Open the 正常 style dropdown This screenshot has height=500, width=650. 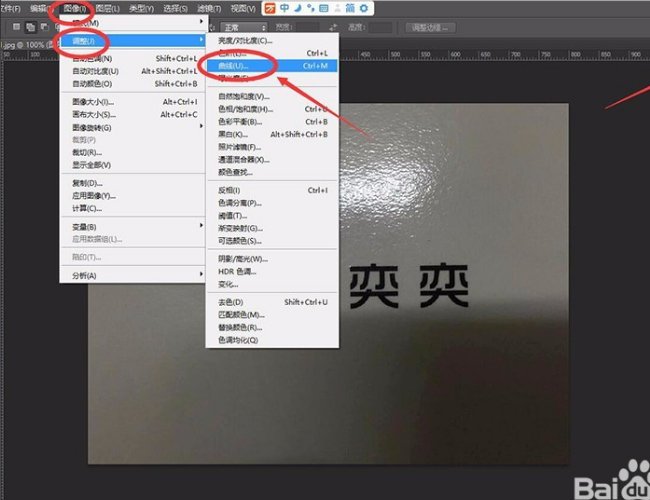[x=243, y=28]
